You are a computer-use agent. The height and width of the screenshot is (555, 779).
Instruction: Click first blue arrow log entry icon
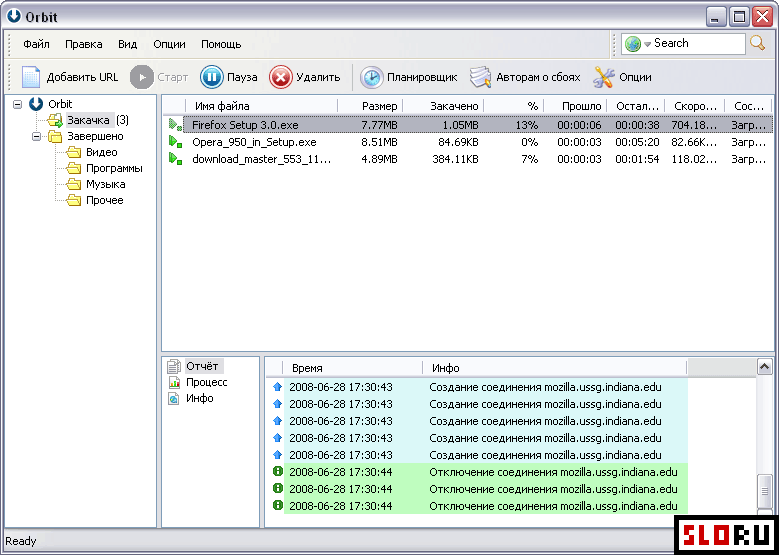coord(278,387)
